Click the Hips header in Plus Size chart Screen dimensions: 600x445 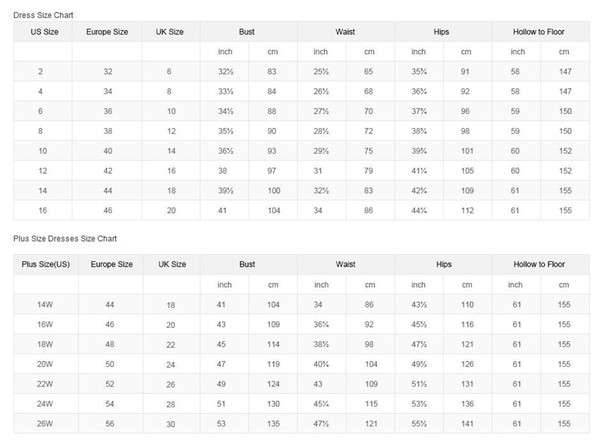444,264
